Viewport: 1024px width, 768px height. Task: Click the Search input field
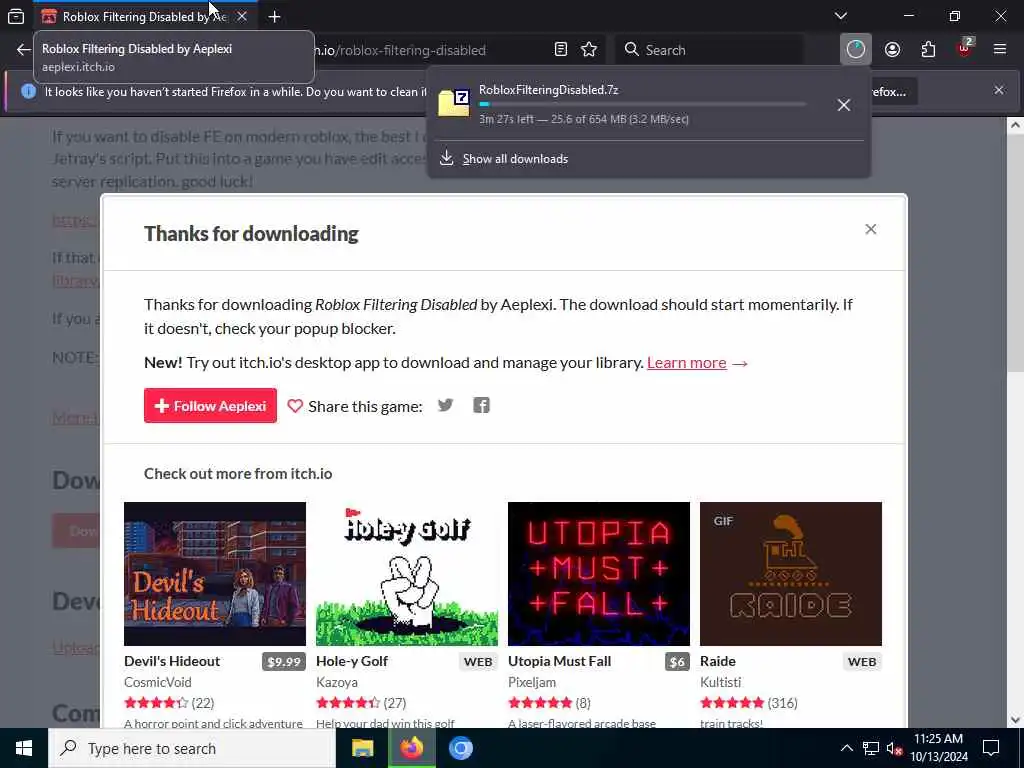tap(709, 50)
